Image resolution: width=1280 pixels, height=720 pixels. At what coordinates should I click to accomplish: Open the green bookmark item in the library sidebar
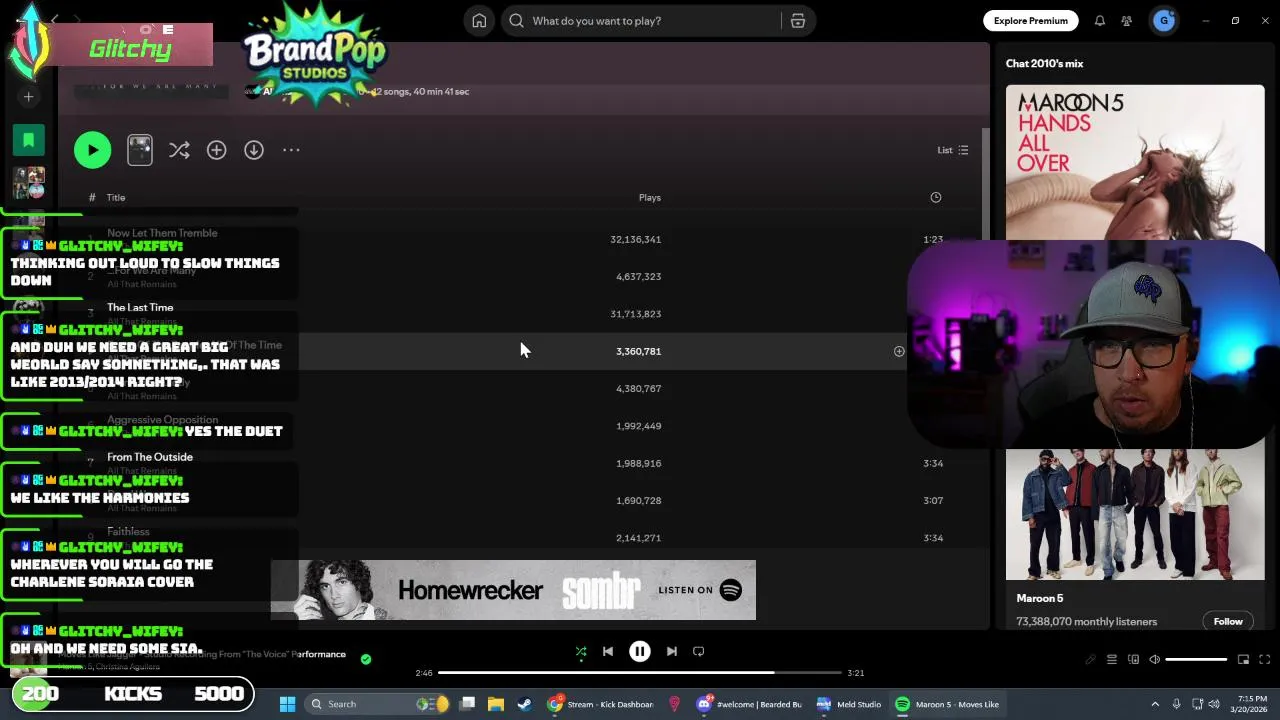click(28, 140)
